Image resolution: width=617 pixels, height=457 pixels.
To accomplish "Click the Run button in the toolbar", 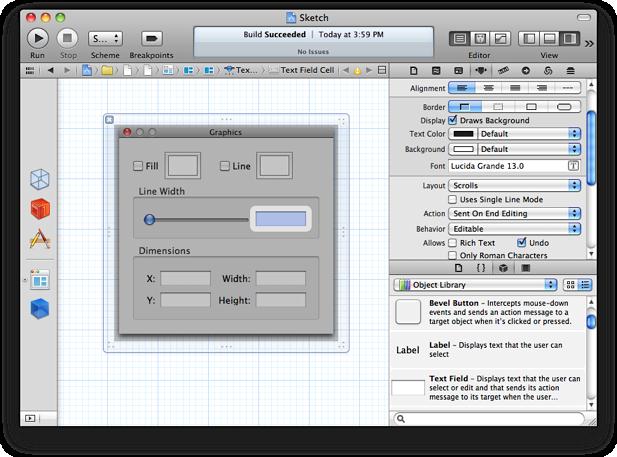I will click(38, 38).
